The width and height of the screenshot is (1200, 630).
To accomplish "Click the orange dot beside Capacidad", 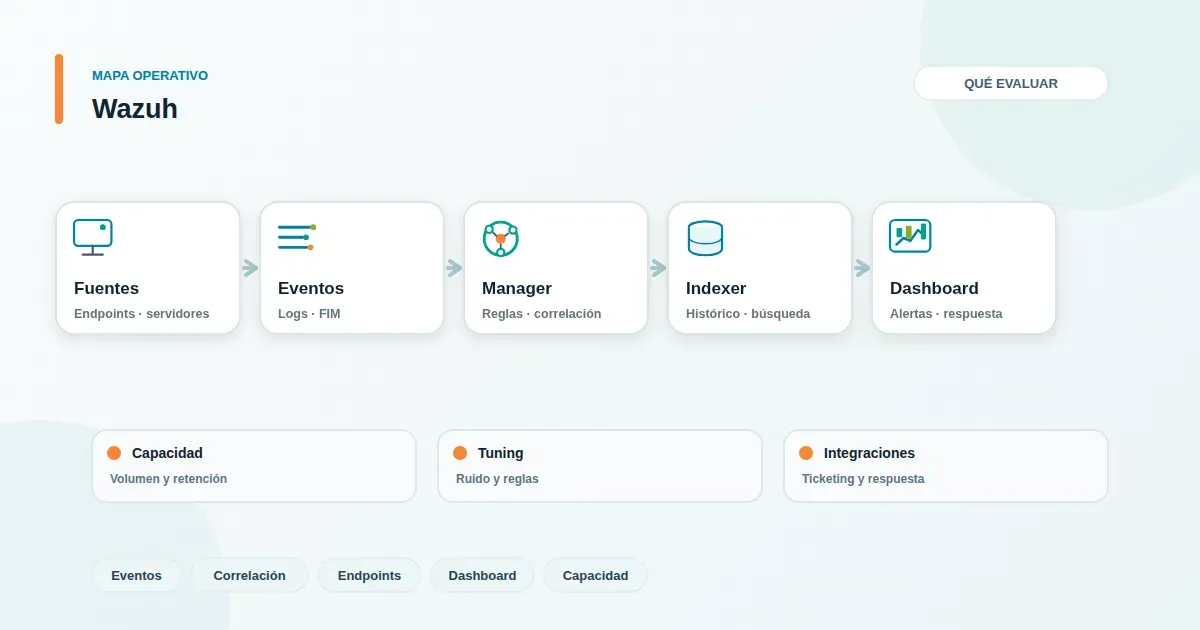I will pos(114,453).
